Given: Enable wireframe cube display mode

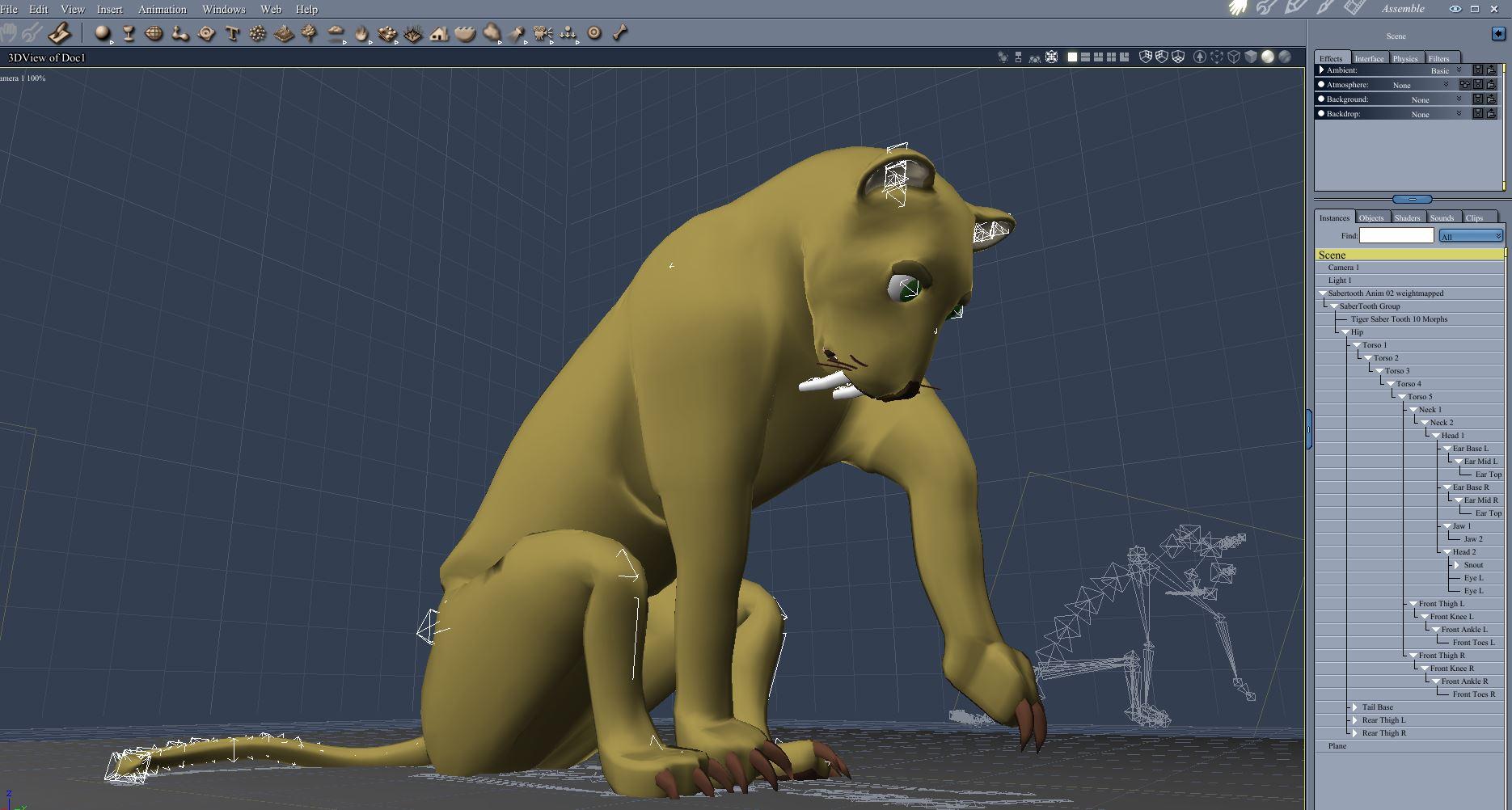Looking at the screenshot, I should click(1234, 57).
